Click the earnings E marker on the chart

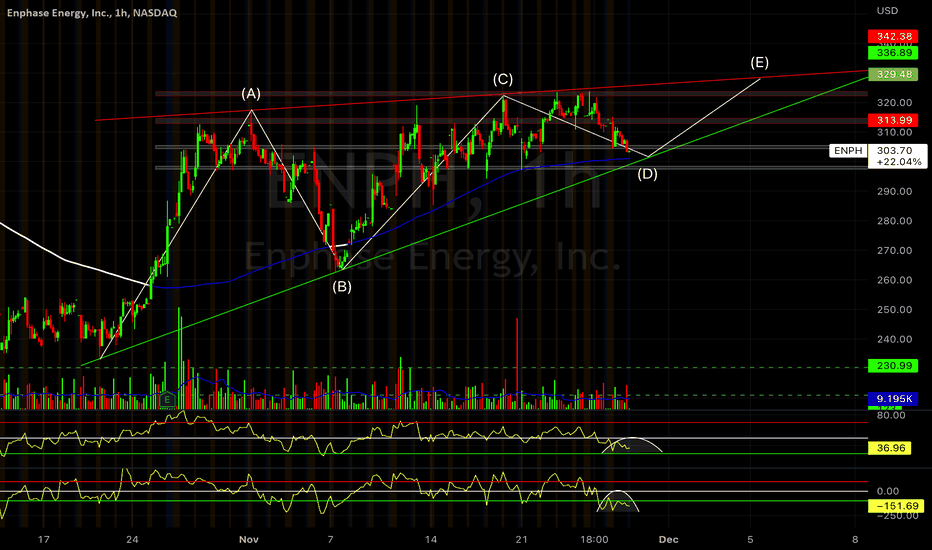point(167,400)
